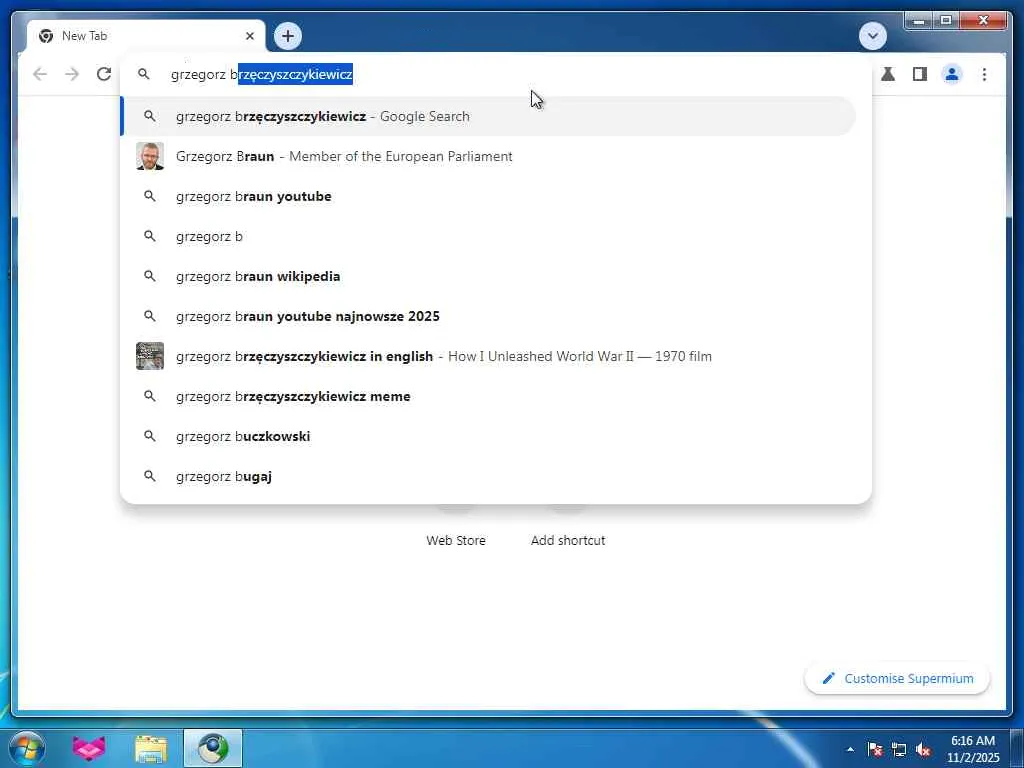Close the New Tab tab
The width and height of the screenshot is (1024, 768).
249,36
